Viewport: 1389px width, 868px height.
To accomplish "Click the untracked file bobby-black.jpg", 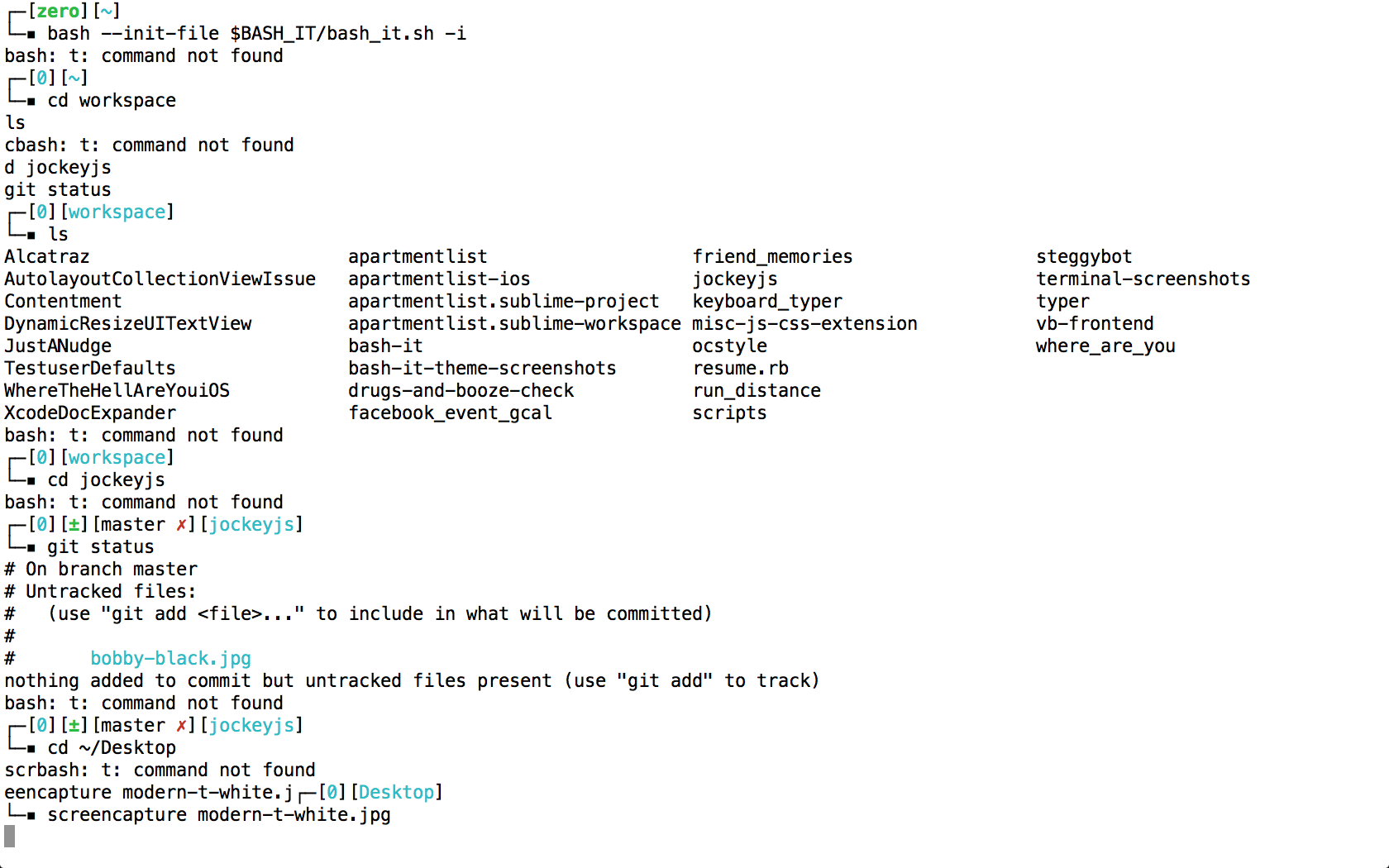I will tap(170, 659).
